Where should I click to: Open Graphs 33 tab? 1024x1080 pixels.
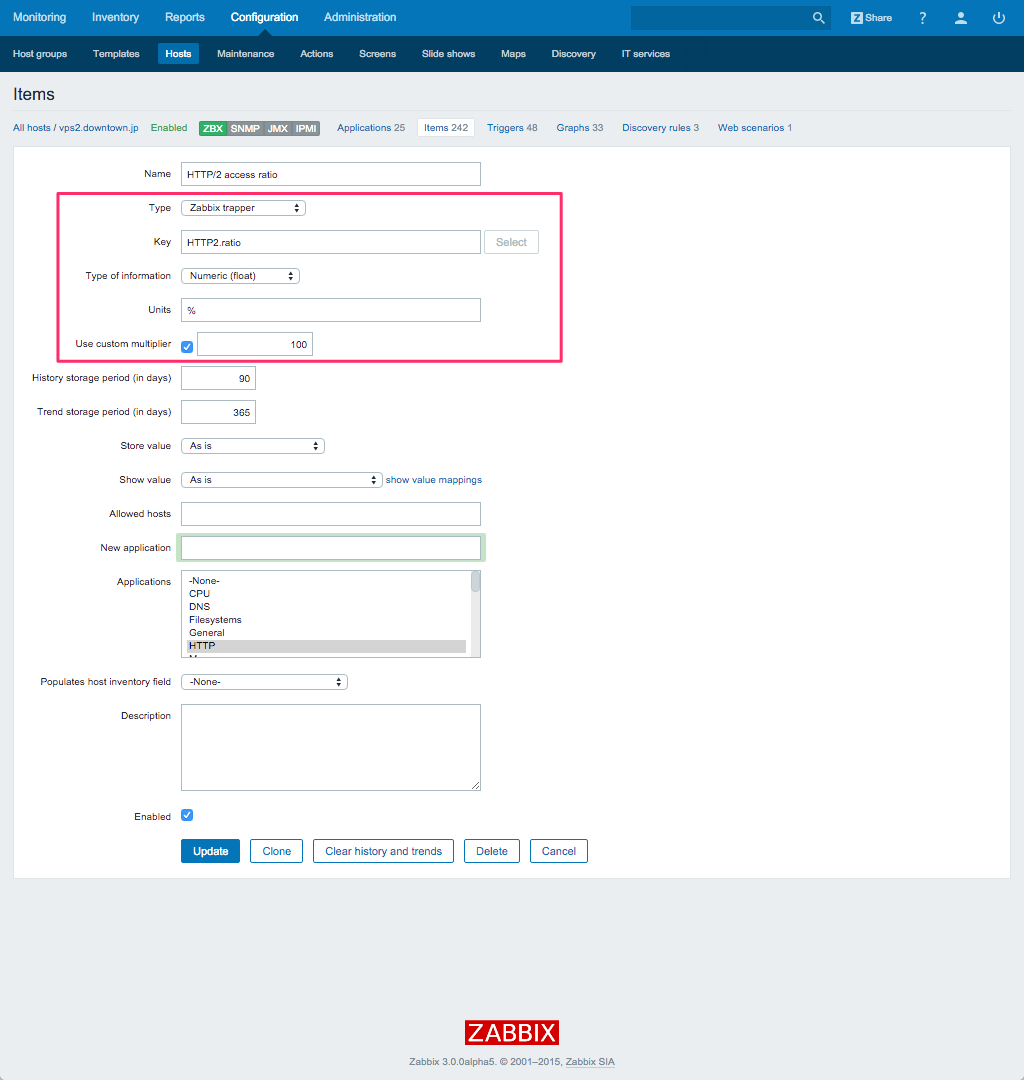580,128
